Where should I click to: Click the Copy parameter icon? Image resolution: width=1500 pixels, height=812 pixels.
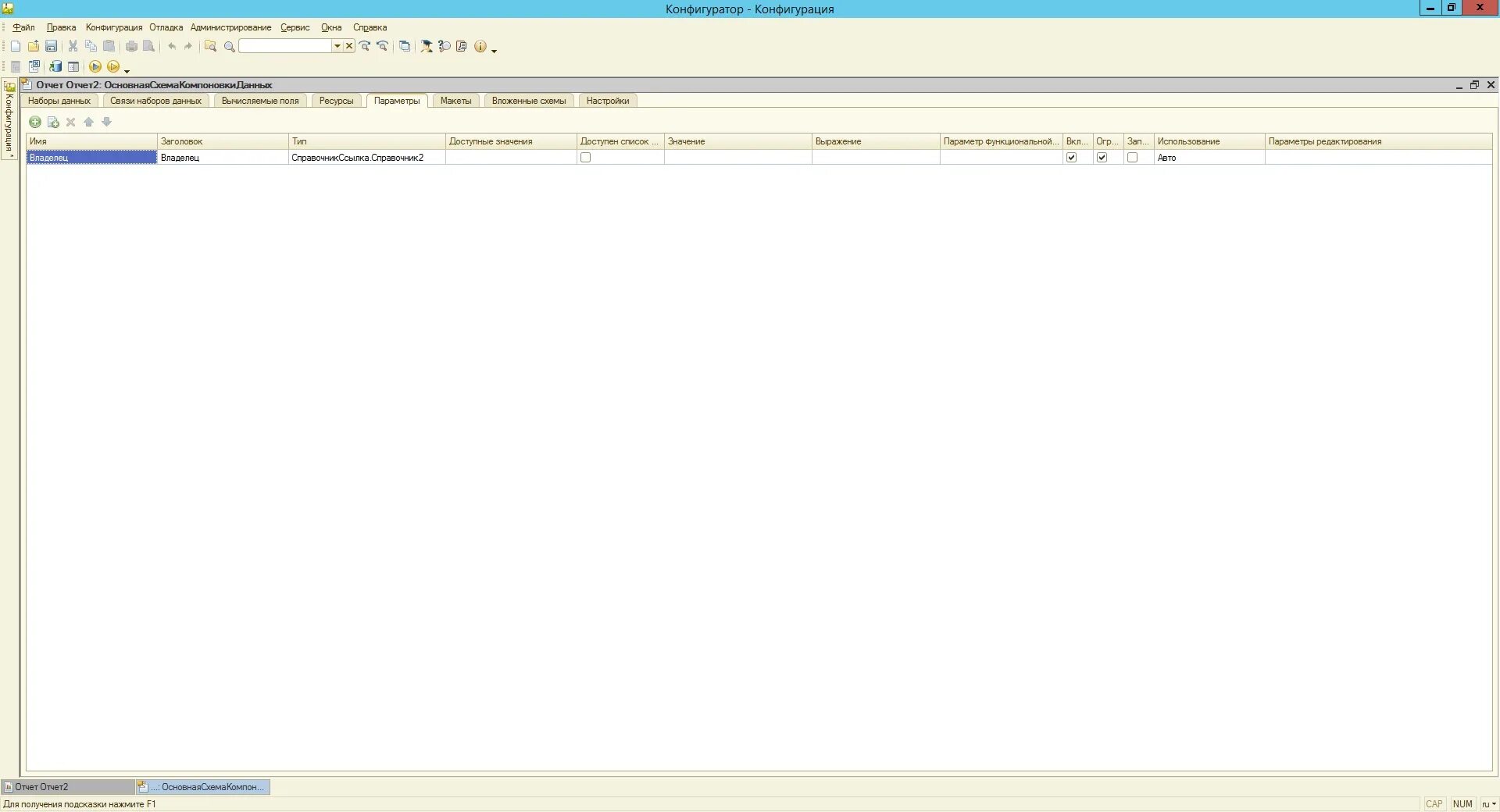53,122
